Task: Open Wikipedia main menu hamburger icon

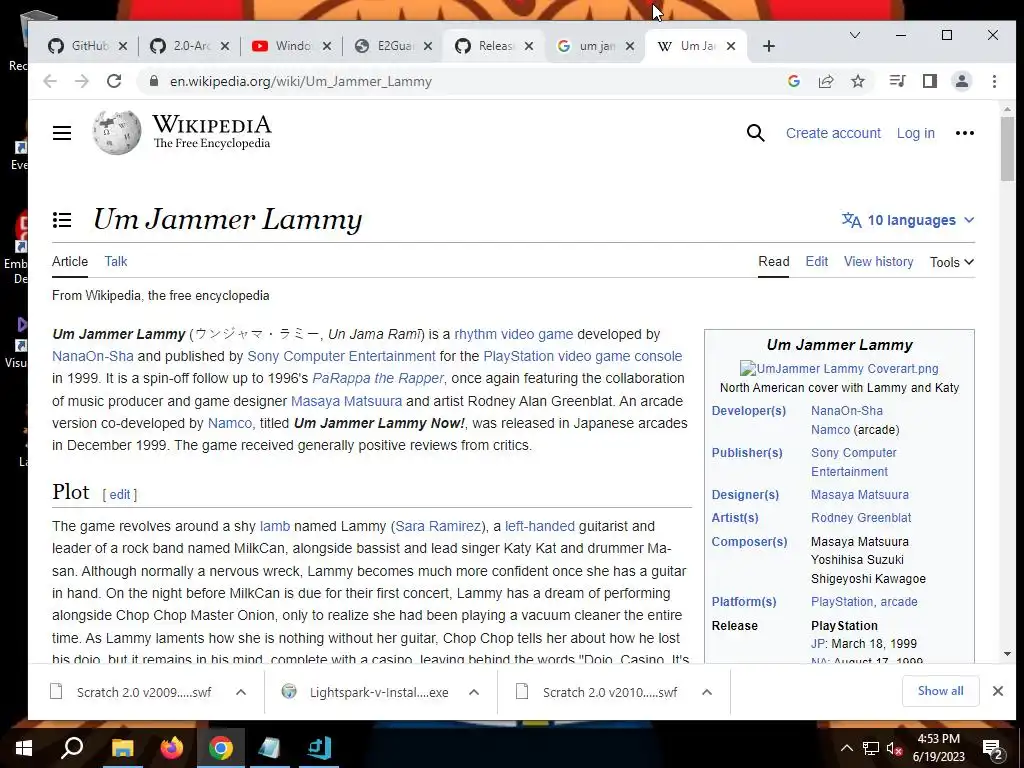Action: [x=62, y=133]
